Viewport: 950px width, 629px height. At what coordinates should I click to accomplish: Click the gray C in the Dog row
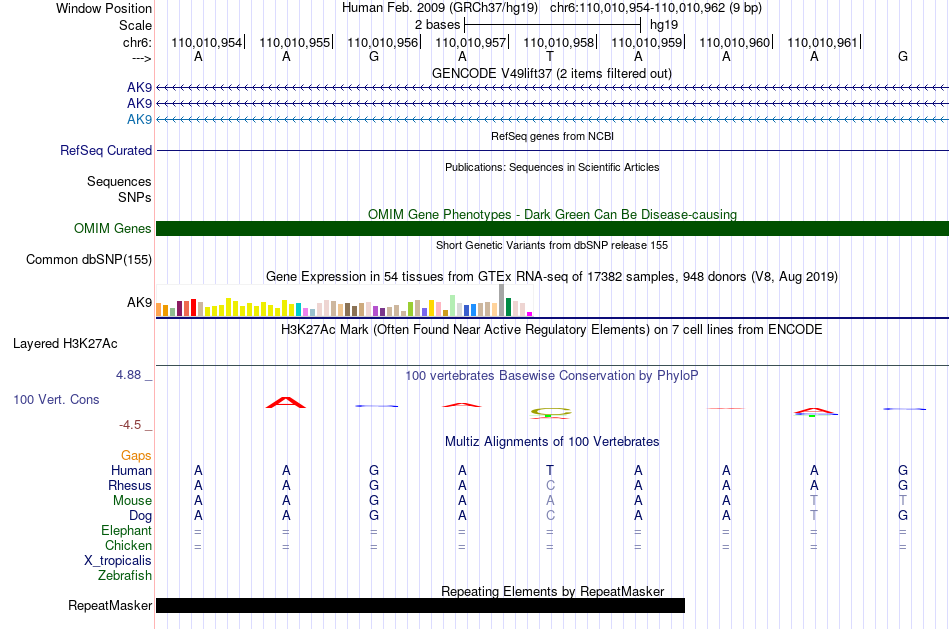point(550,516)
